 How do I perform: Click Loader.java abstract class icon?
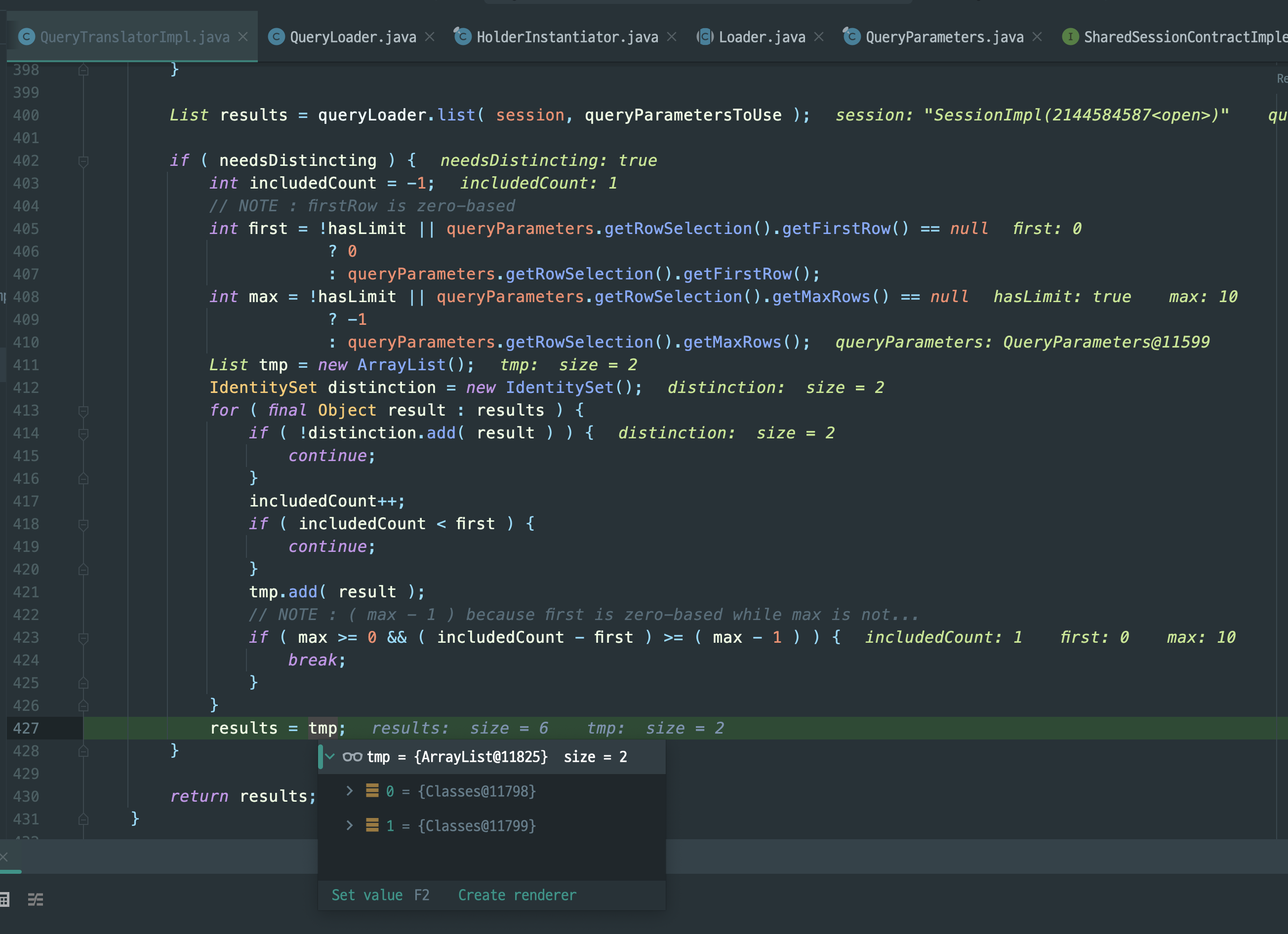705,37
